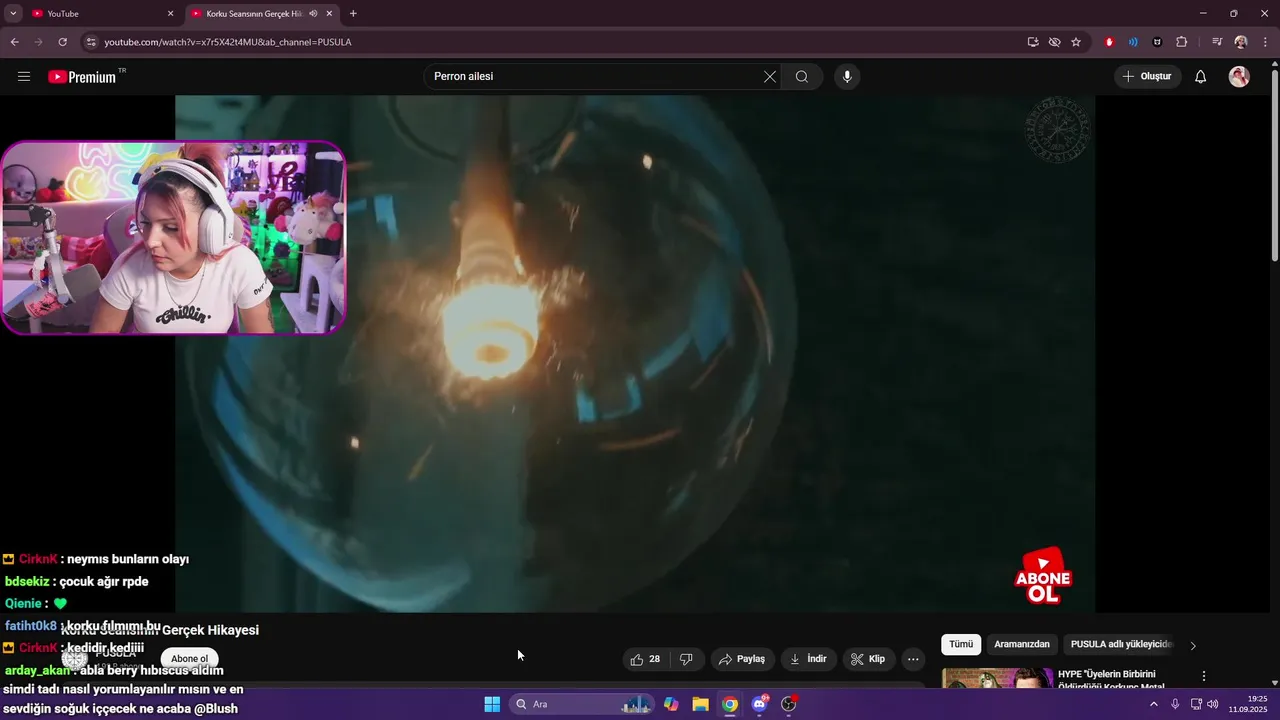Screen dimensions: 1280x720
Task: Select the Aramanızdan filter chip
Action: coord(1022,645)
